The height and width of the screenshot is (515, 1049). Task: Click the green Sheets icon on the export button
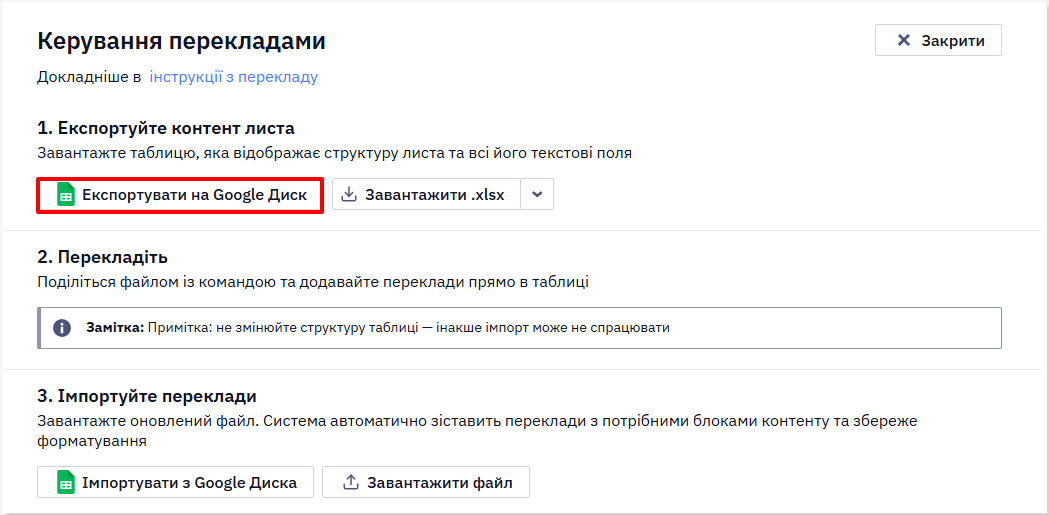point(66,195)
